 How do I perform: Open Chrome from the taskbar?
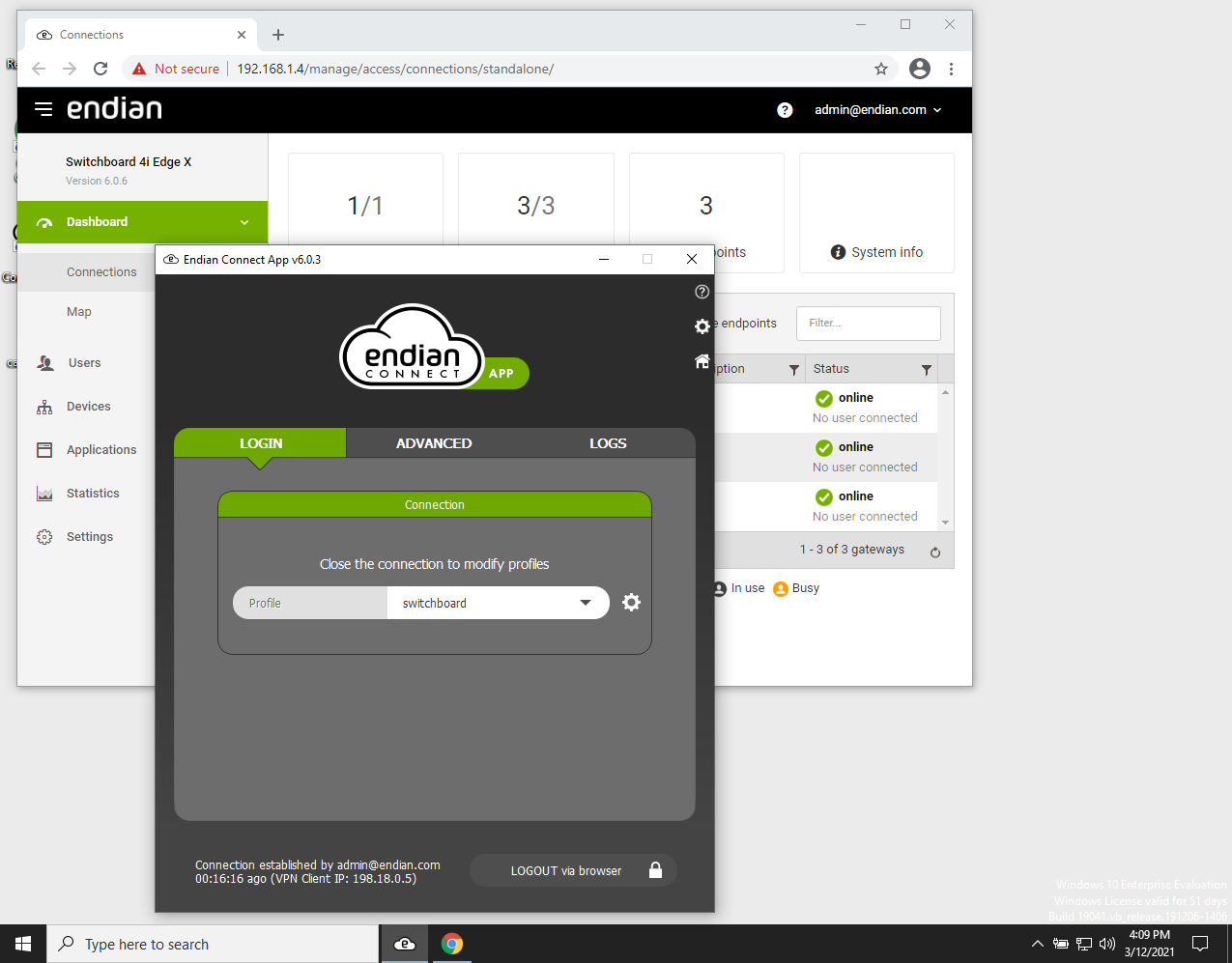451,944
